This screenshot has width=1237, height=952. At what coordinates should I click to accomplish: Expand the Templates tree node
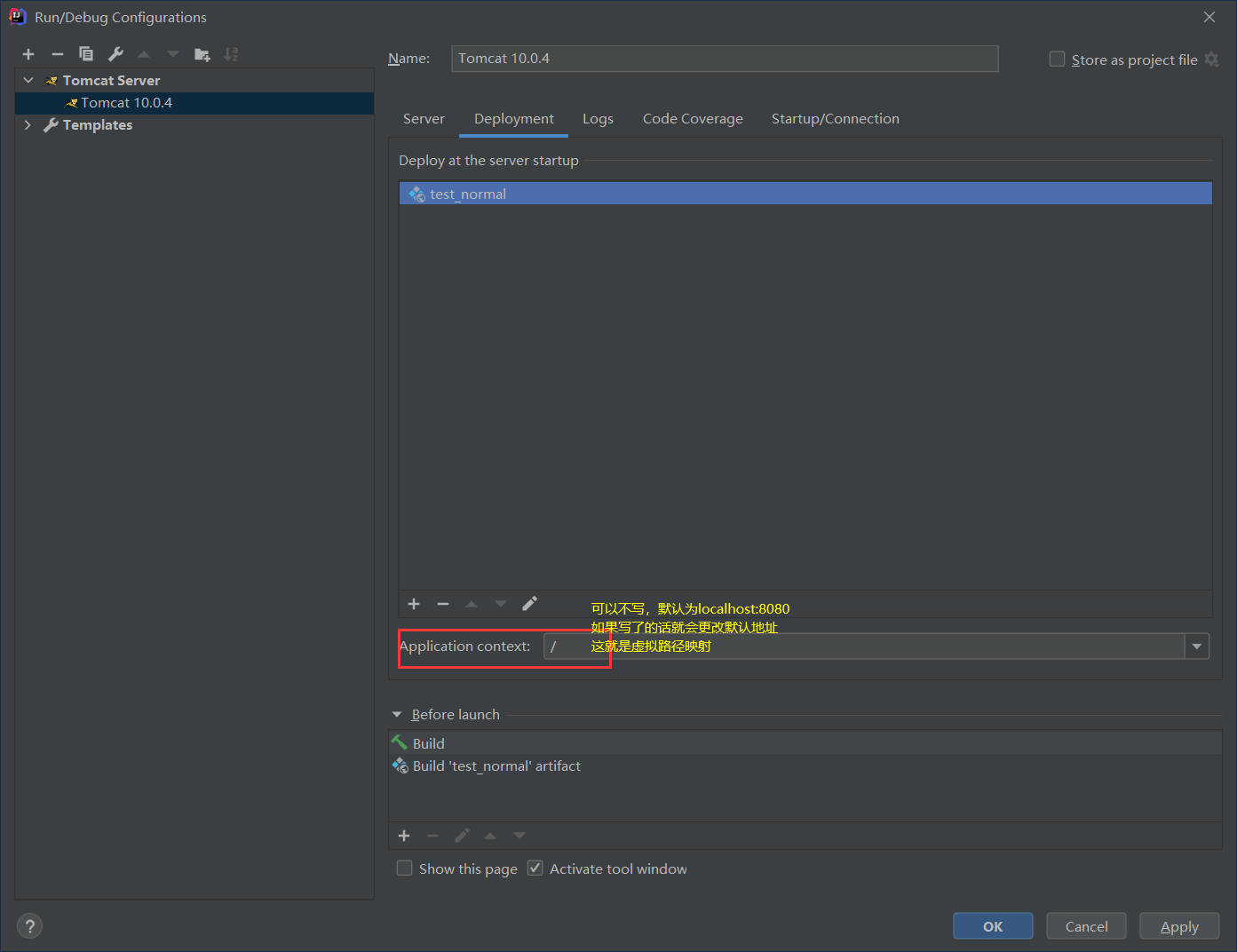click(x=28, y=125)
